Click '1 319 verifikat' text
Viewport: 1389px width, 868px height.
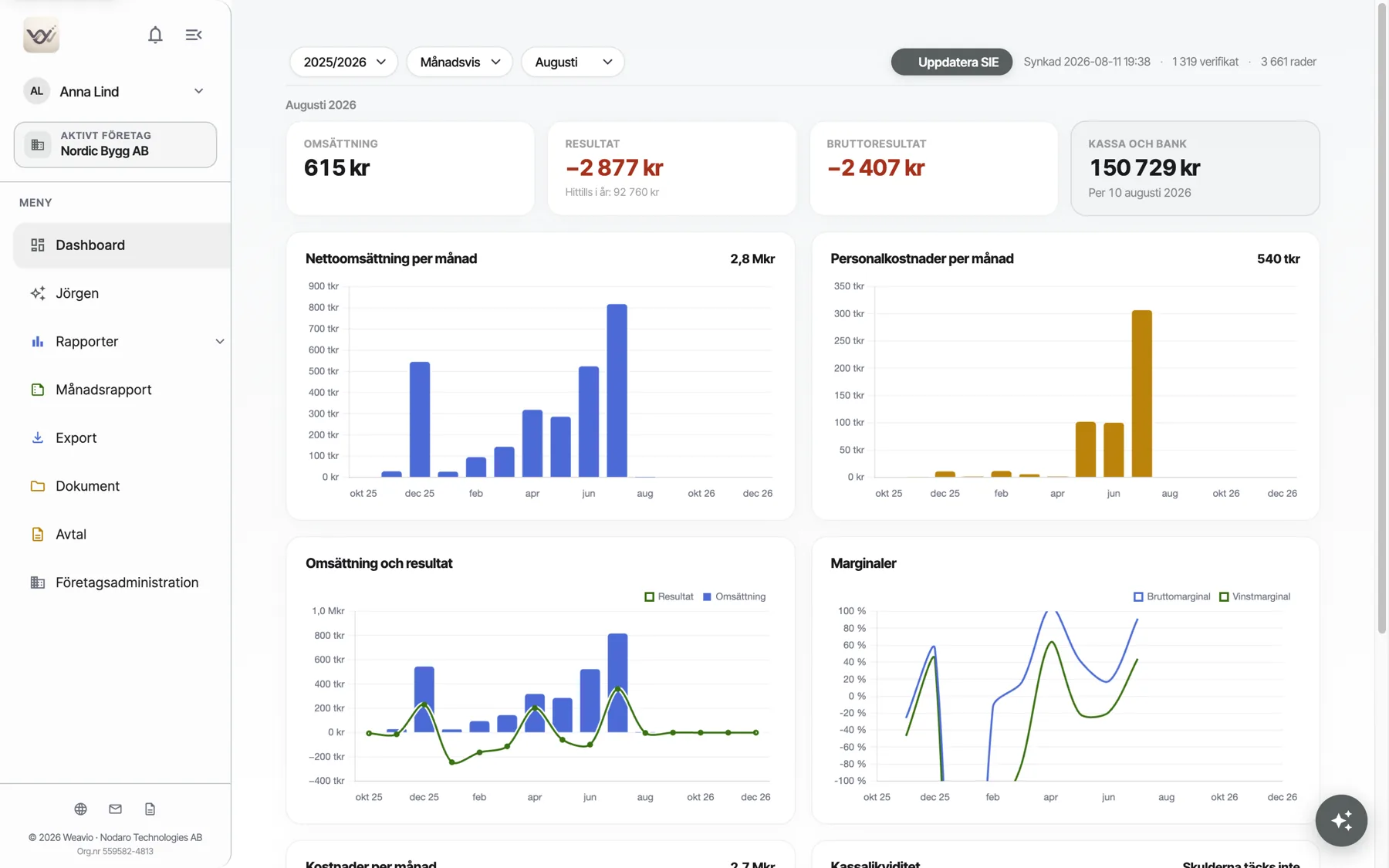(x=1205, y=62)
